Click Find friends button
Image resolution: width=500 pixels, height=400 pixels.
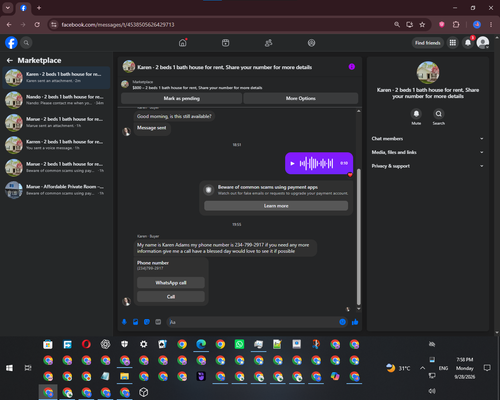(x=428, y=43)
